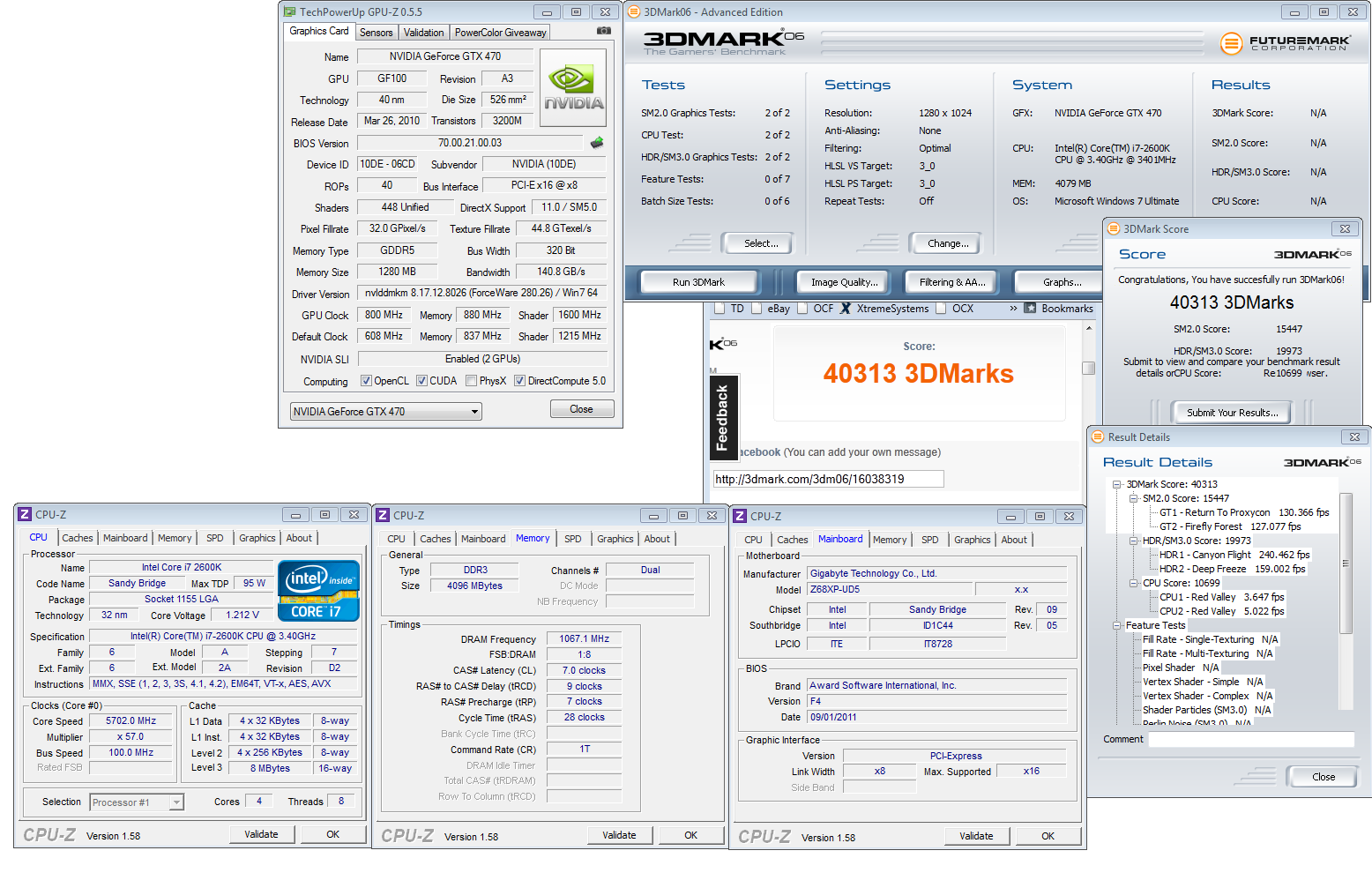Toggle the DirectCompute 5.0 checkbox
This screenshot has height=873, width=1372.
(520, 381)
